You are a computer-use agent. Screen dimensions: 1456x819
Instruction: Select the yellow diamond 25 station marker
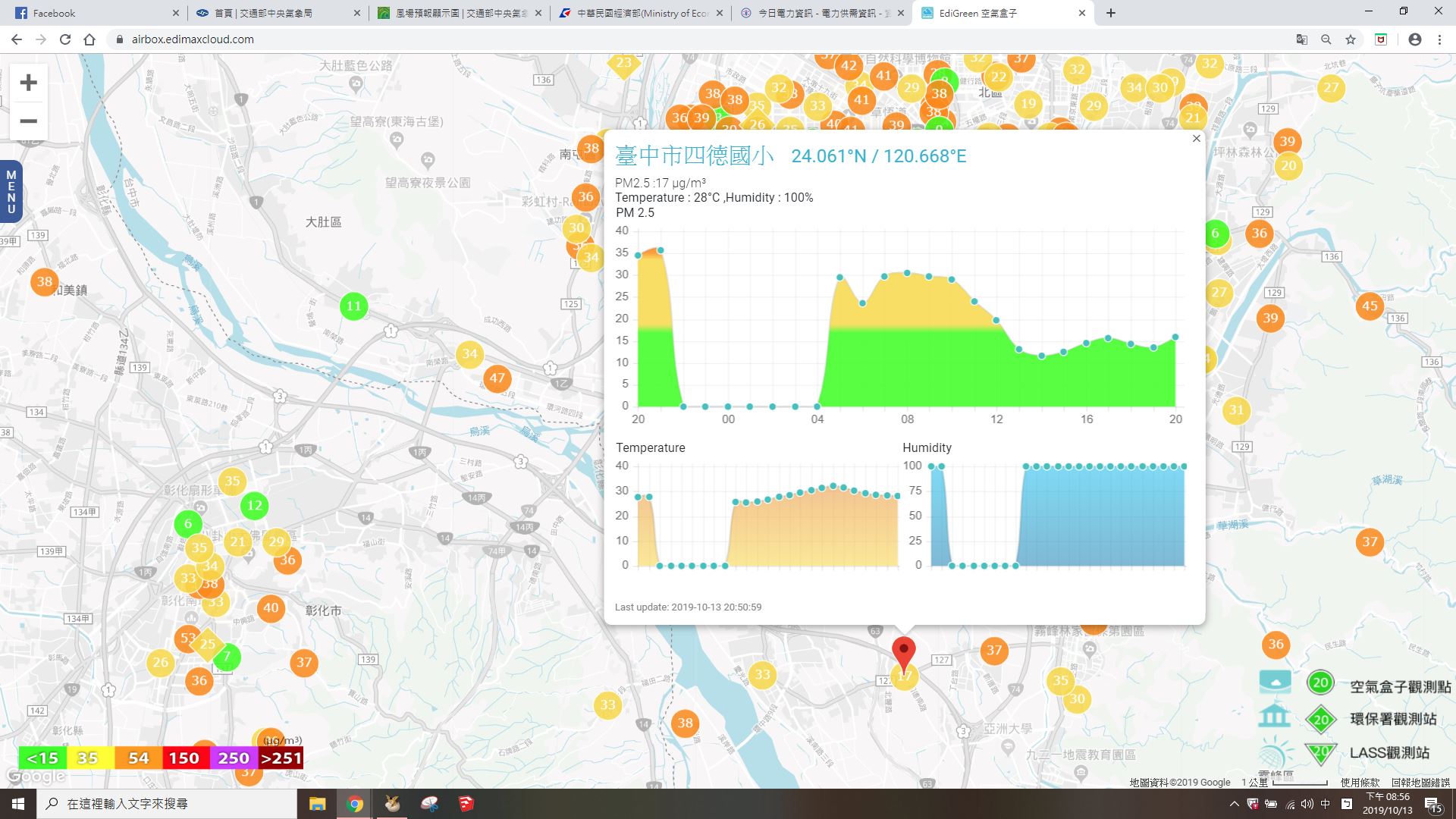point(207,645)
